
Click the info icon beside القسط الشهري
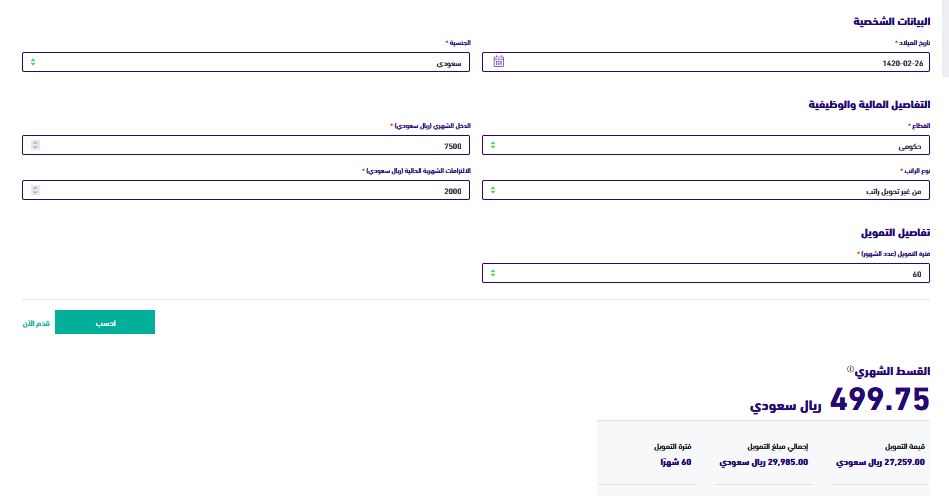[850, 369]
